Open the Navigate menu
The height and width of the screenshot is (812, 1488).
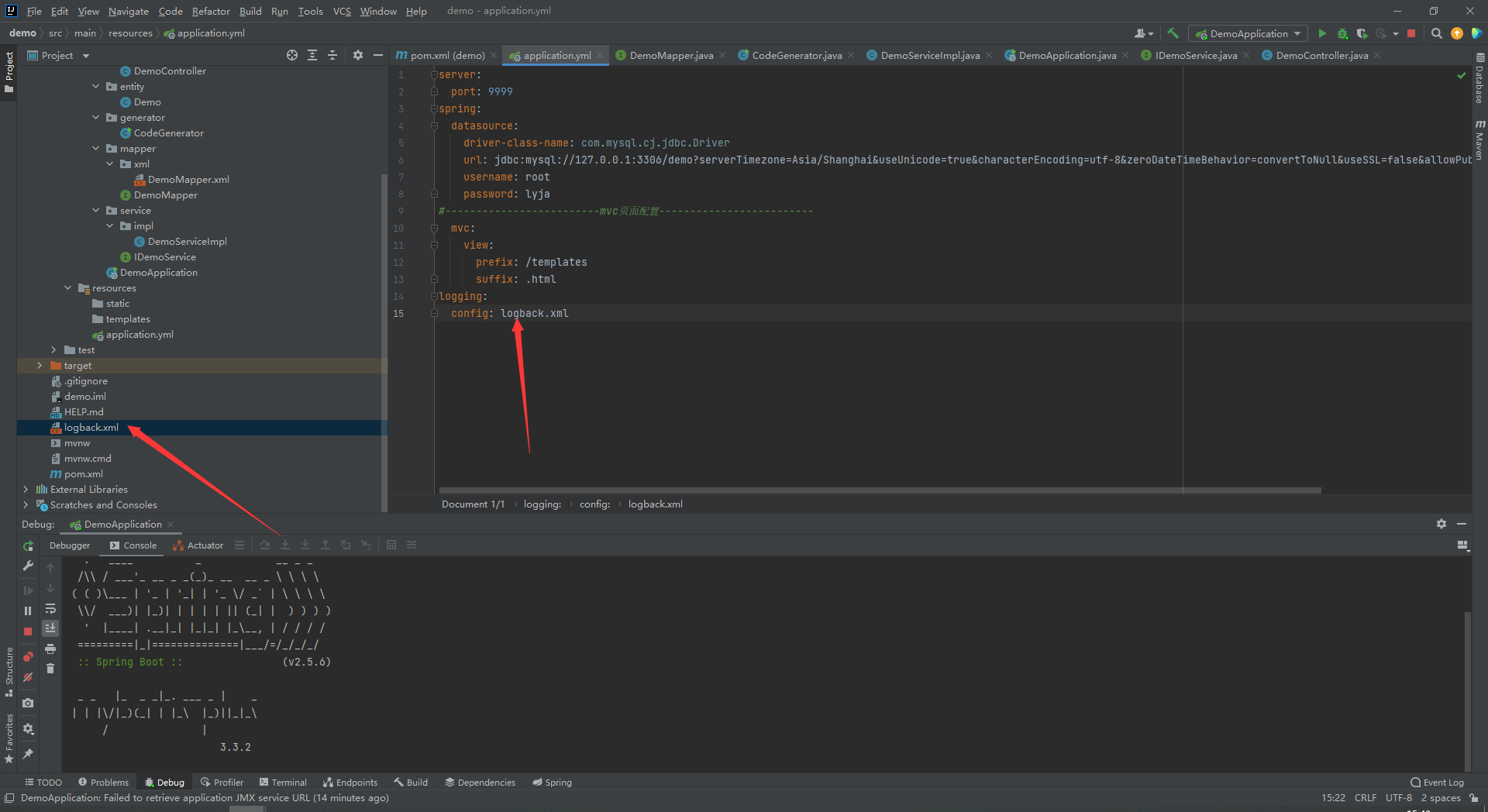coord(128,11)
